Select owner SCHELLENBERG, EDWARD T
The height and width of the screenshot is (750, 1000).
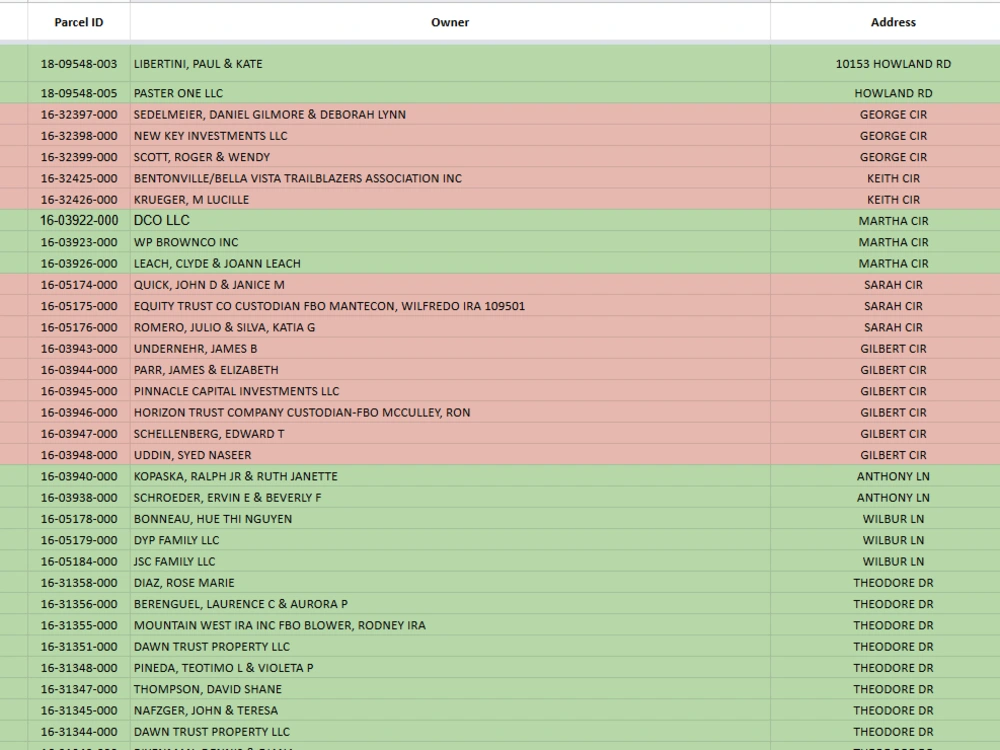click(x=450, y=434)
